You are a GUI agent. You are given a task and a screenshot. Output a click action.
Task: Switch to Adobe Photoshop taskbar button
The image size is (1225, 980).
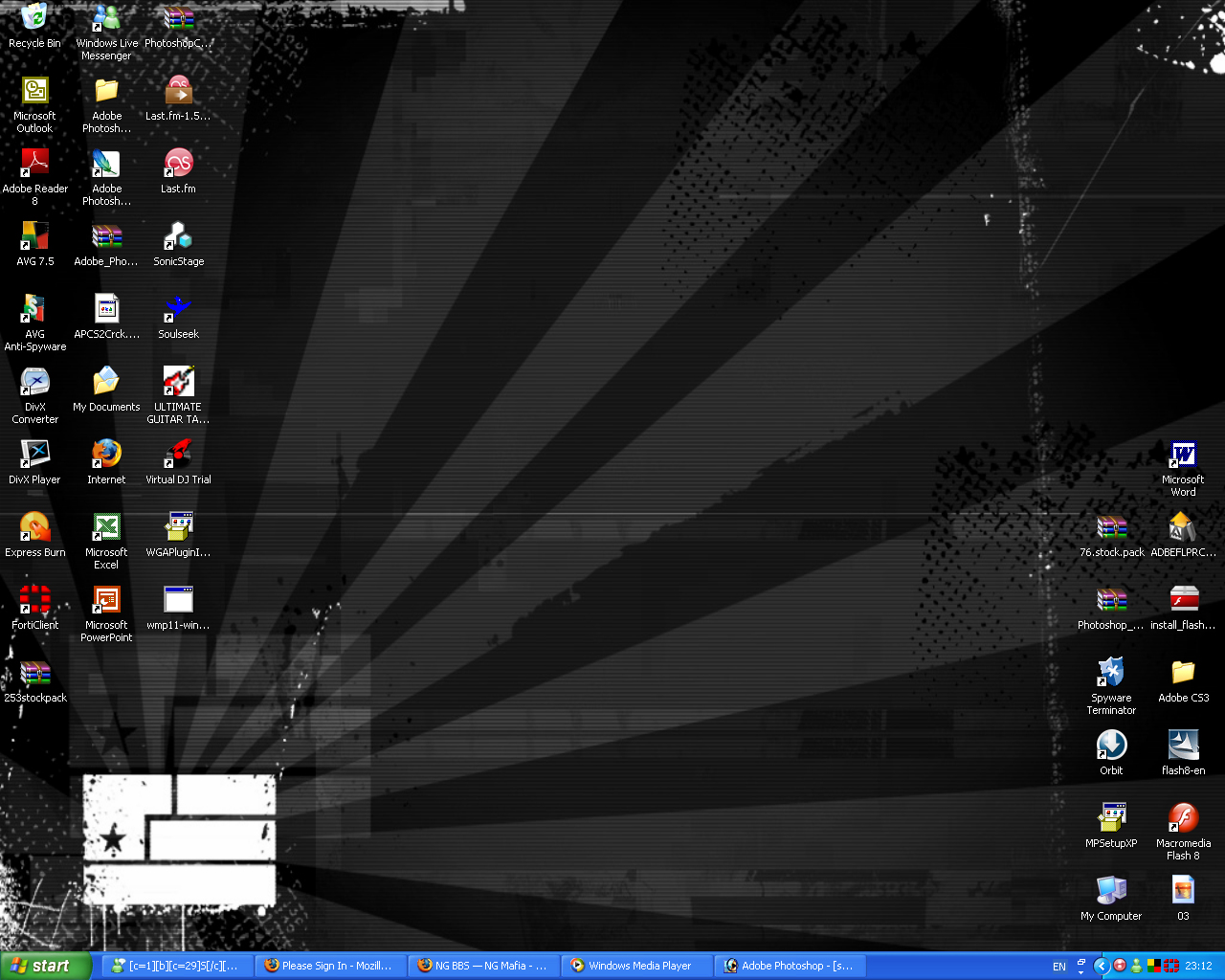(790, 966)
